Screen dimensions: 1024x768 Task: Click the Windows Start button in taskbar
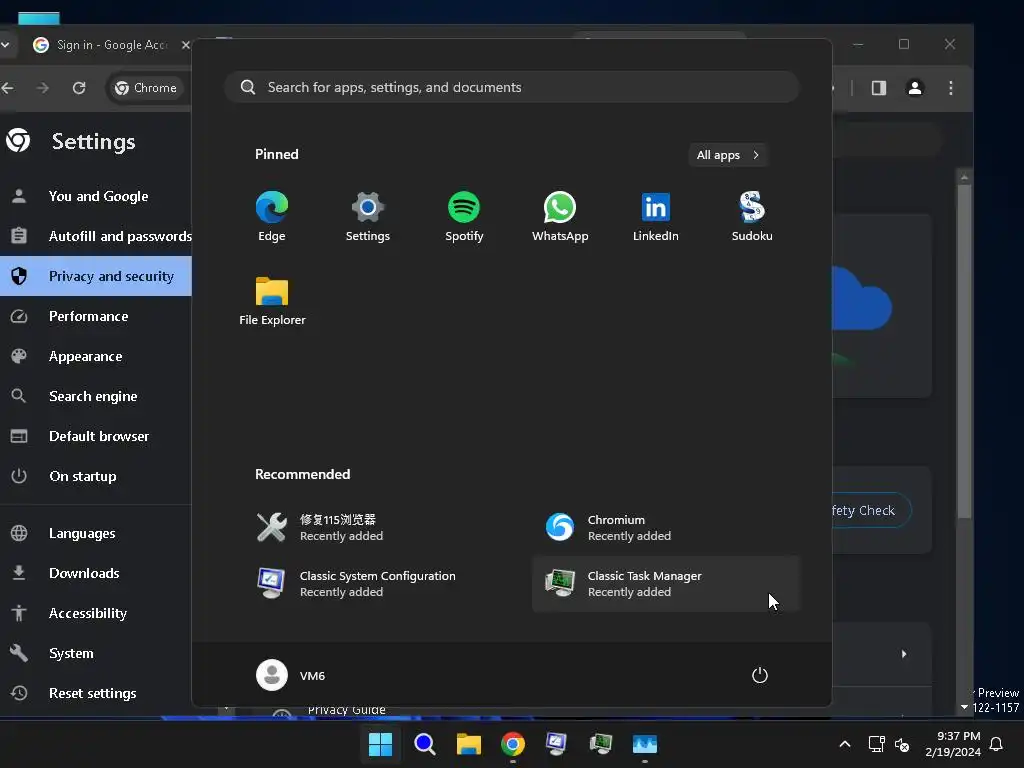(380, 744)
